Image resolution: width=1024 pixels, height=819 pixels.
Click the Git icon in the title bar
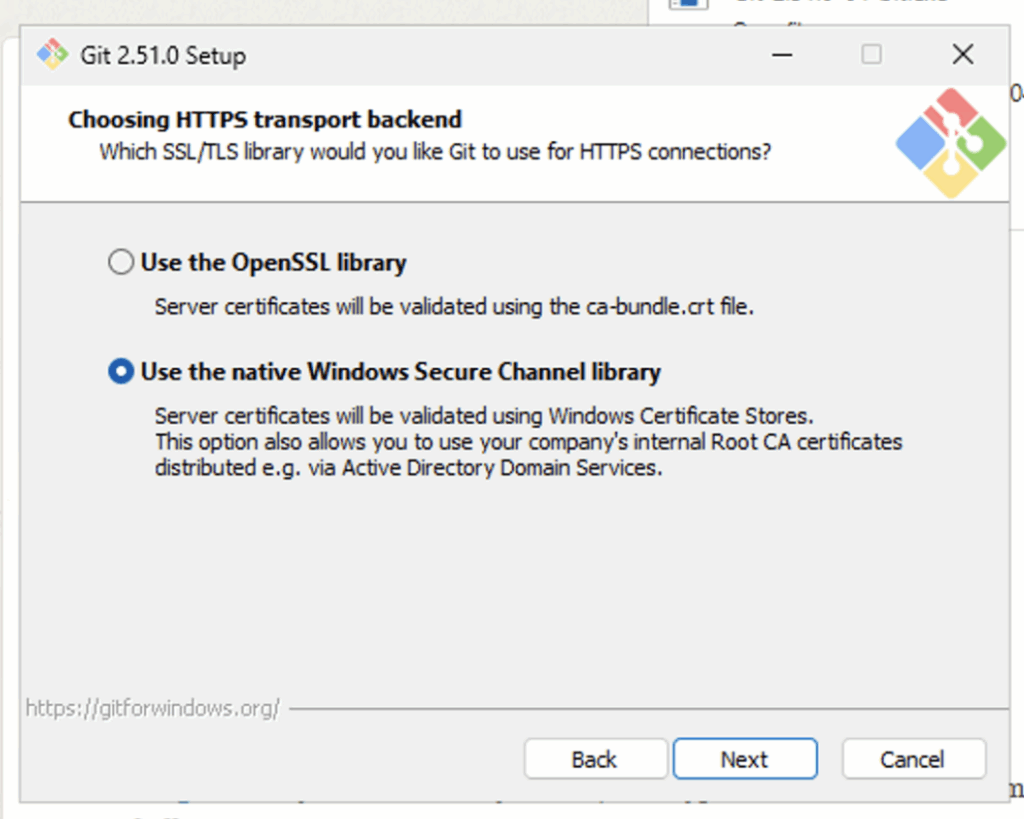click(53, 54)
